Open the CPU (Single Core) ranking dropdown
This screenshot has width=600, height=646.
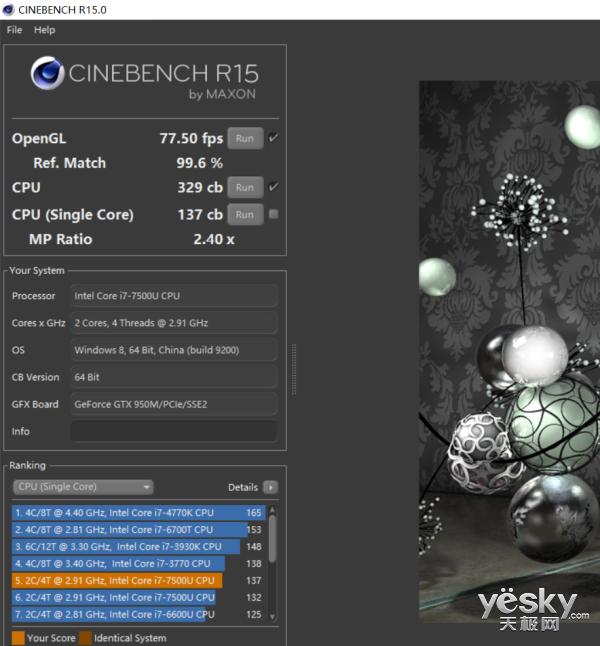click(83, 487)
